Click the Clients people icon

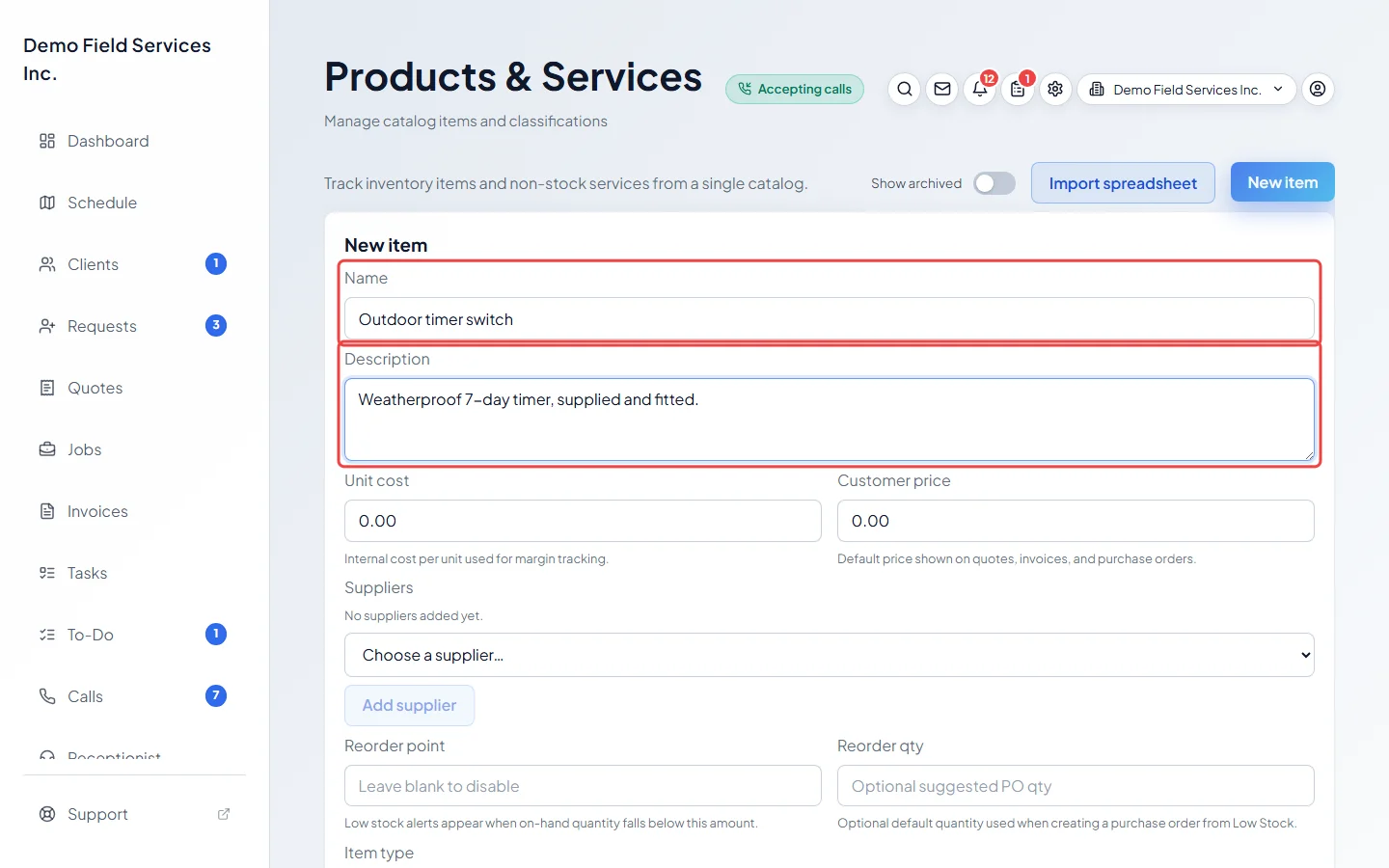click(x=47, y=264)
